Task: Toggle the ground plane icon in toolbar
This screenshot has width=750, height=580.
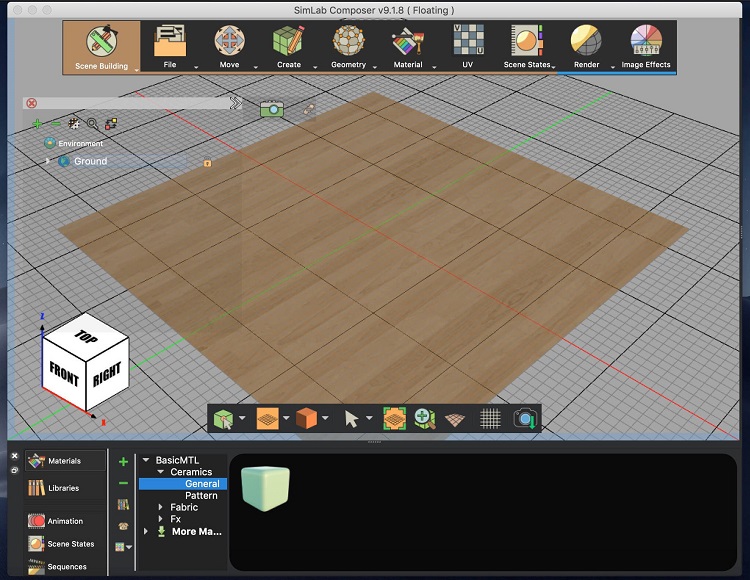Action: coord(456,419)
